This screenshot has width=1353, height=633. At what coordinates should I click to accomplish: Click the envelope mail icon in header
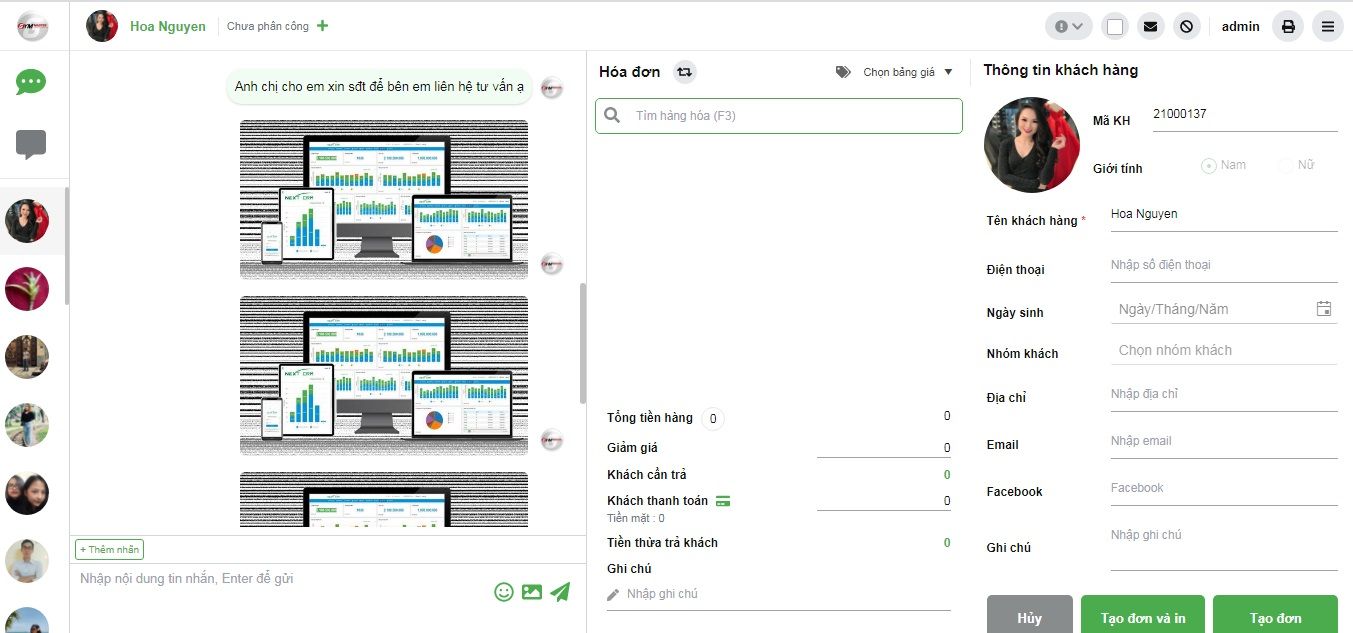pos(1150,27)
